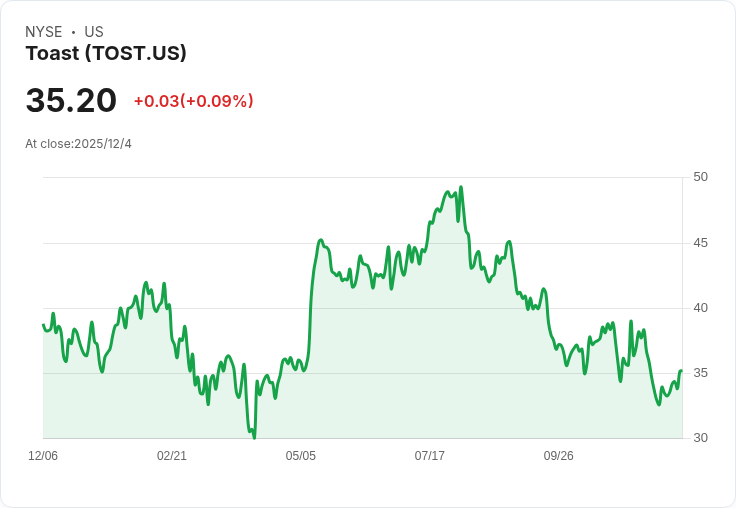Click the 05/05 date on x-axis
736x508 pixels.
pyautogui.click(x=301, y=456)
